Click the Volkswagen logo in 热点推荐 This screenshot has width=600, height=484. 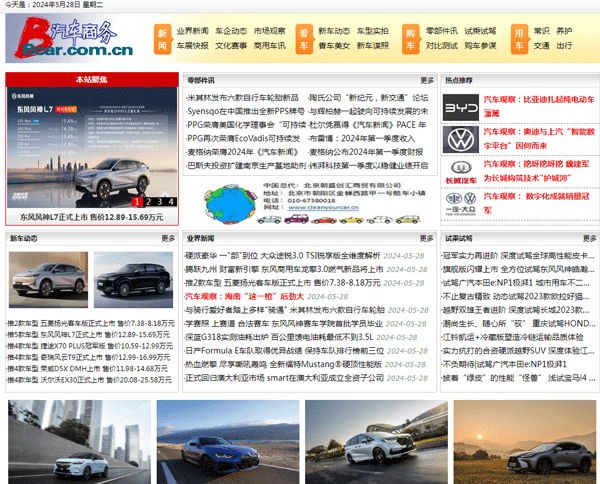461,140
